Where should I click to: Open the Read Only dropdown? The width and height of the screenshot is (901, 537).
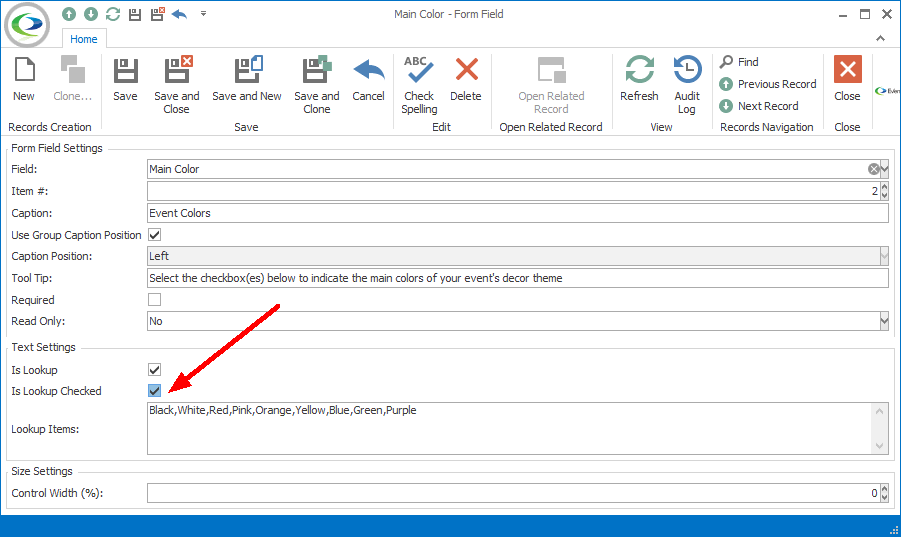click(x=884, y=321)
